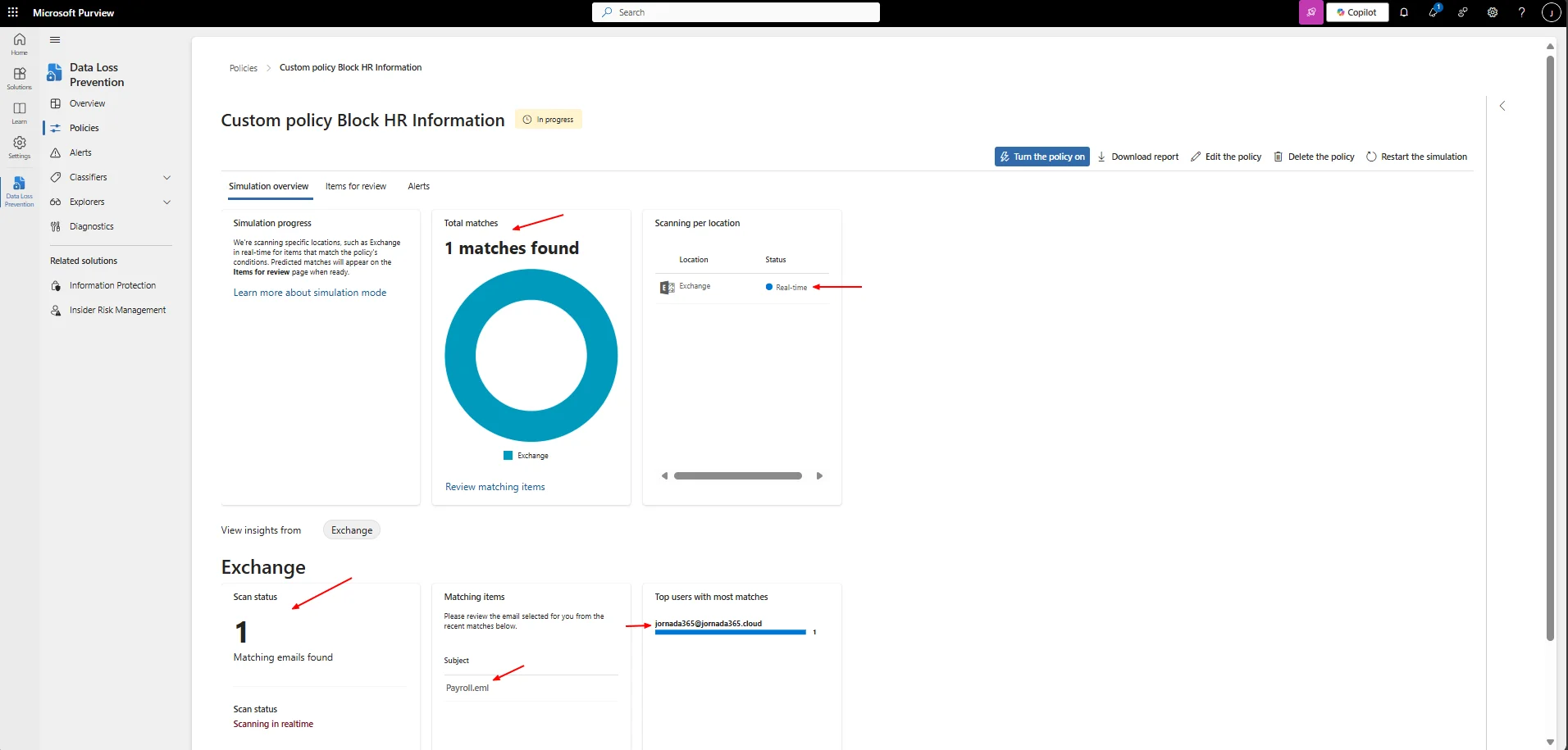Open the Home icon in left rail

point(20,43)
